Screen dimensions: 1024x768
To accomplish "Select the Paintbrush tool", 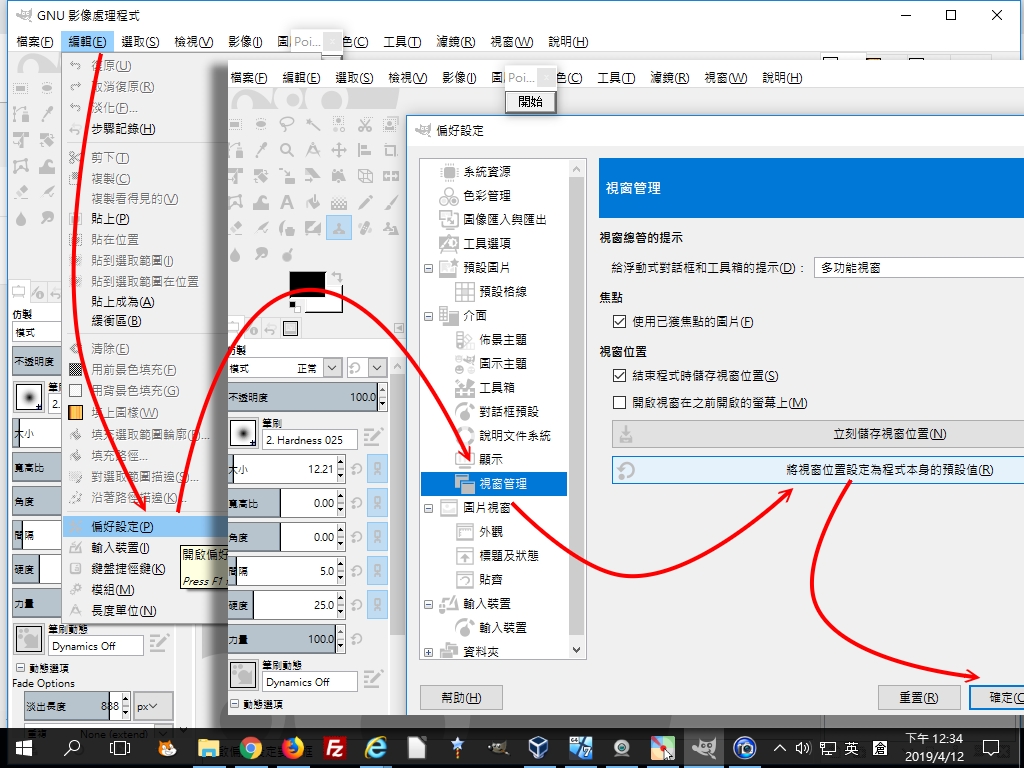I will coord(391,202).
